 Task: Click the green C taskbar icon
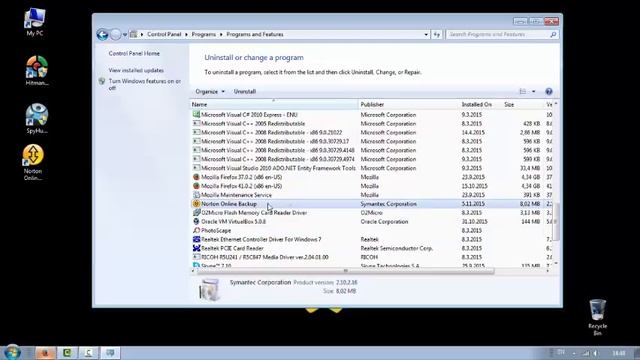[67, 353]
